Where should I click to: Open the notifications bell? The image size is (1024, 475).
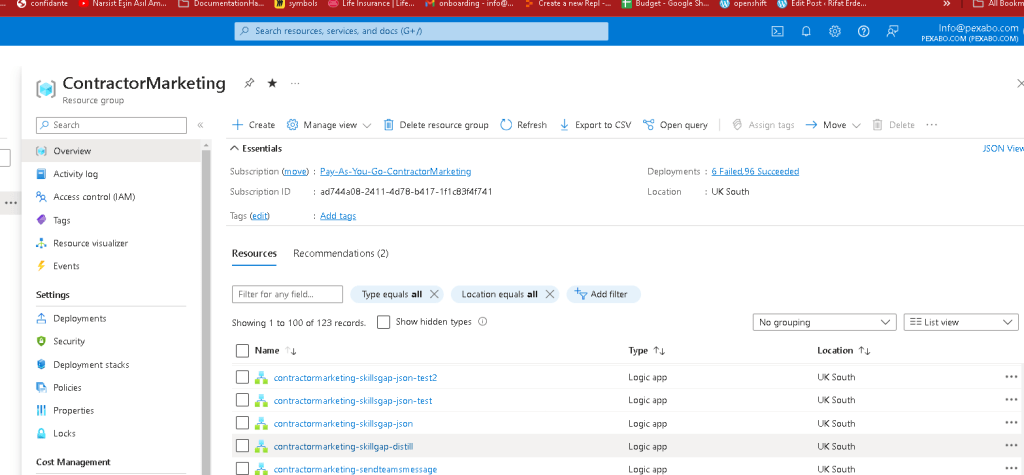806,31
